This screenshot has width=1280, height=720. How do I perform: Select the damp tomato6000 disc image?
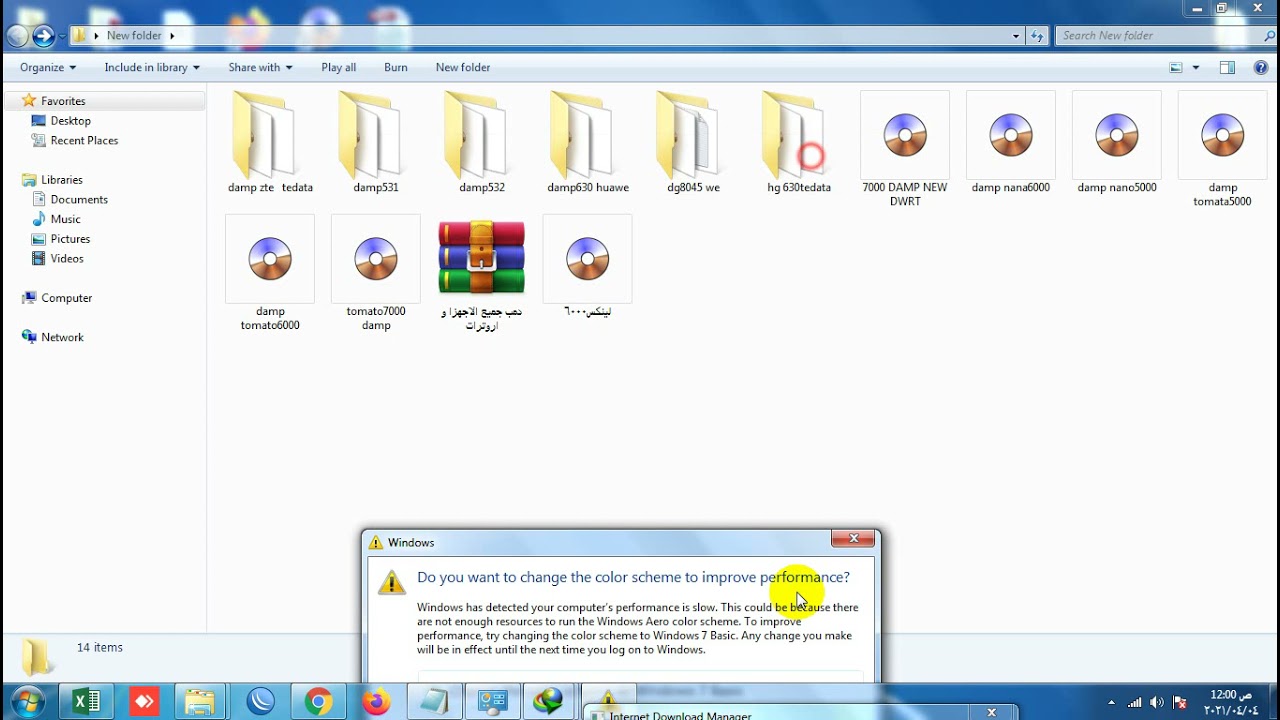point(270,273)
